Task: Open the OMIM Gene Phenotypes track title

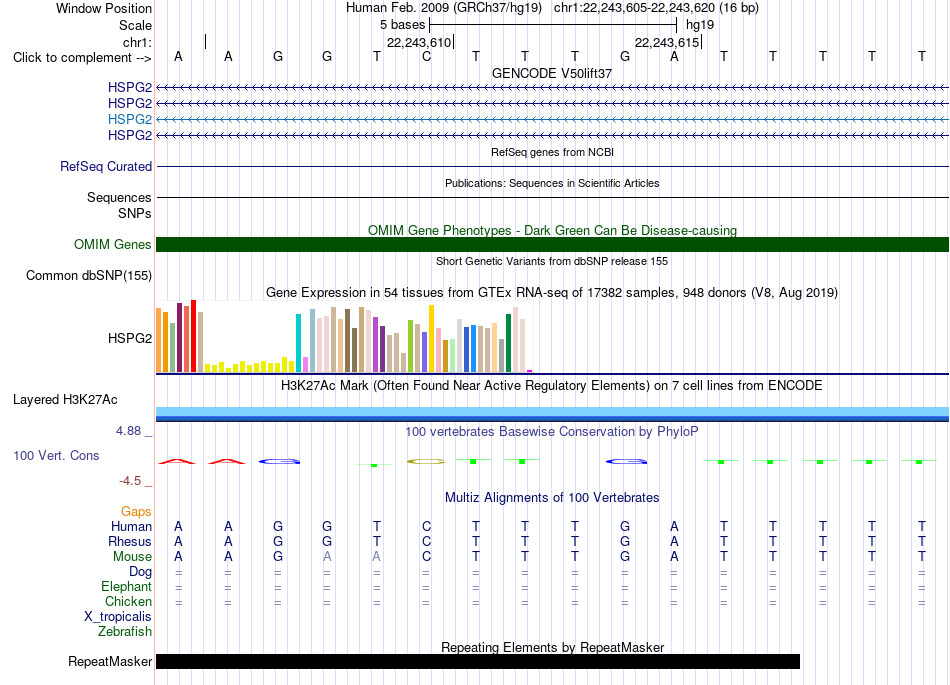Action: [x=552, y=230]
